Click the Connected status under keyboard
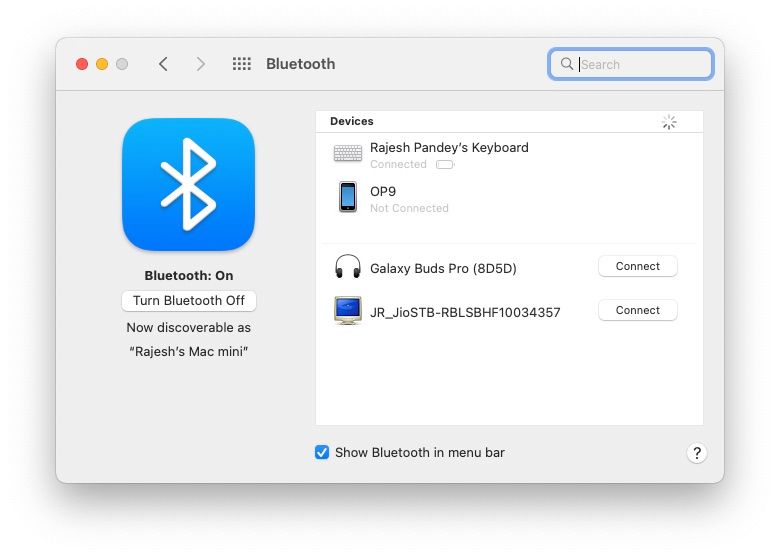Screen dimensions: 780x557 point(398,165)
